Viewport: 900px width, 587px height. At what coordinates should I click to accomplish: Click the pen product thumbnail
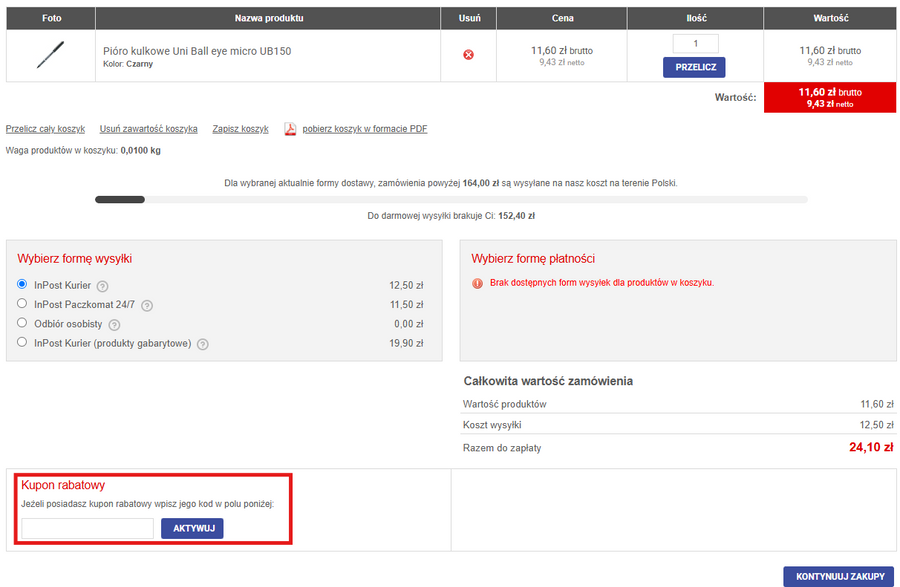(x=51, y=55)
